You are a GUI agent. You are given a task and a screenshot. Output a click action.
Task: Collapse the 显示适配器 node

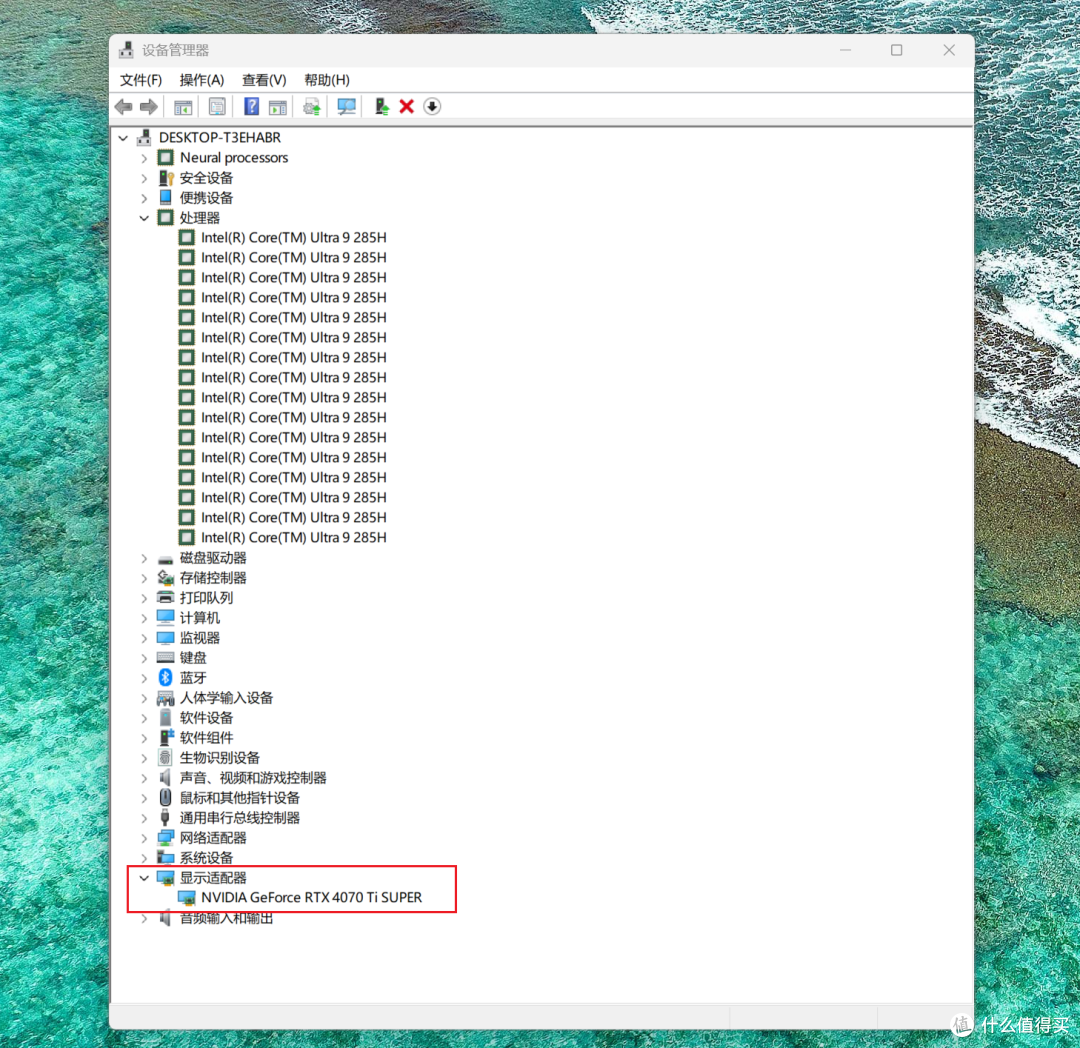(x=144, y=878)
